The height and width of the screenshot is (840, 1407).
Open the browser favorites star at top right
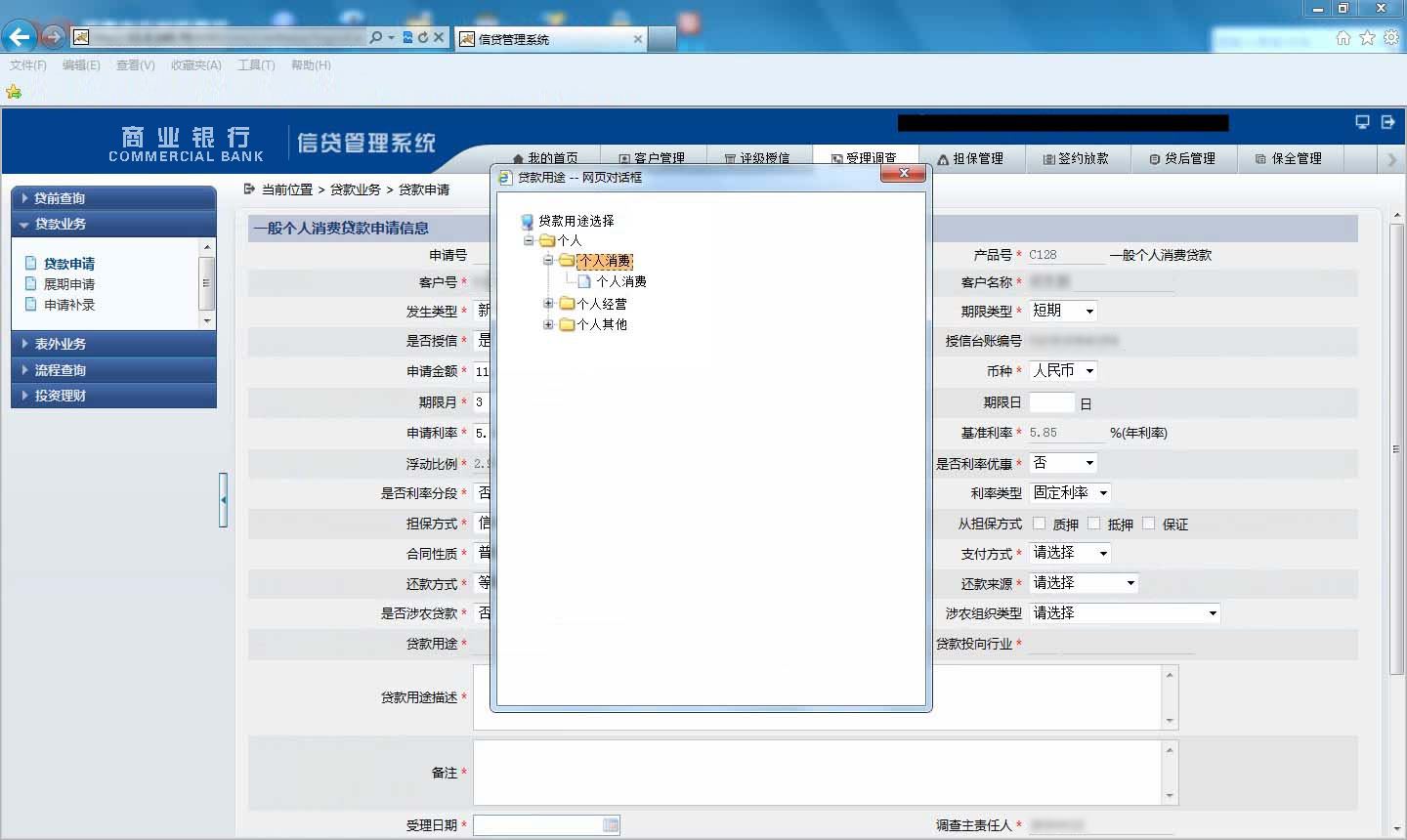(1367, 37)
